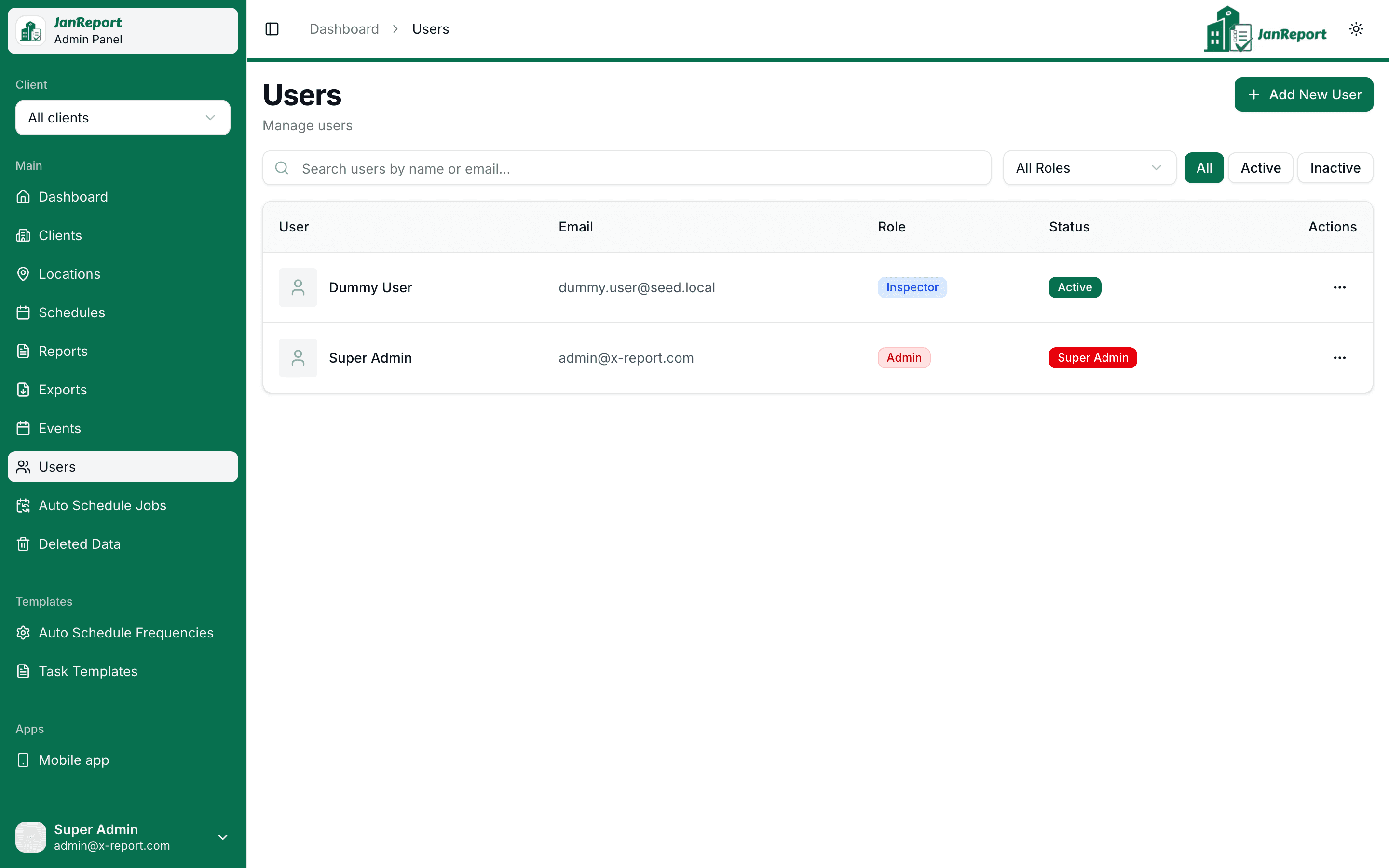The image size is (1389, 868).
Task: Click the Add New User button
Action: (x=1304, y=95)
